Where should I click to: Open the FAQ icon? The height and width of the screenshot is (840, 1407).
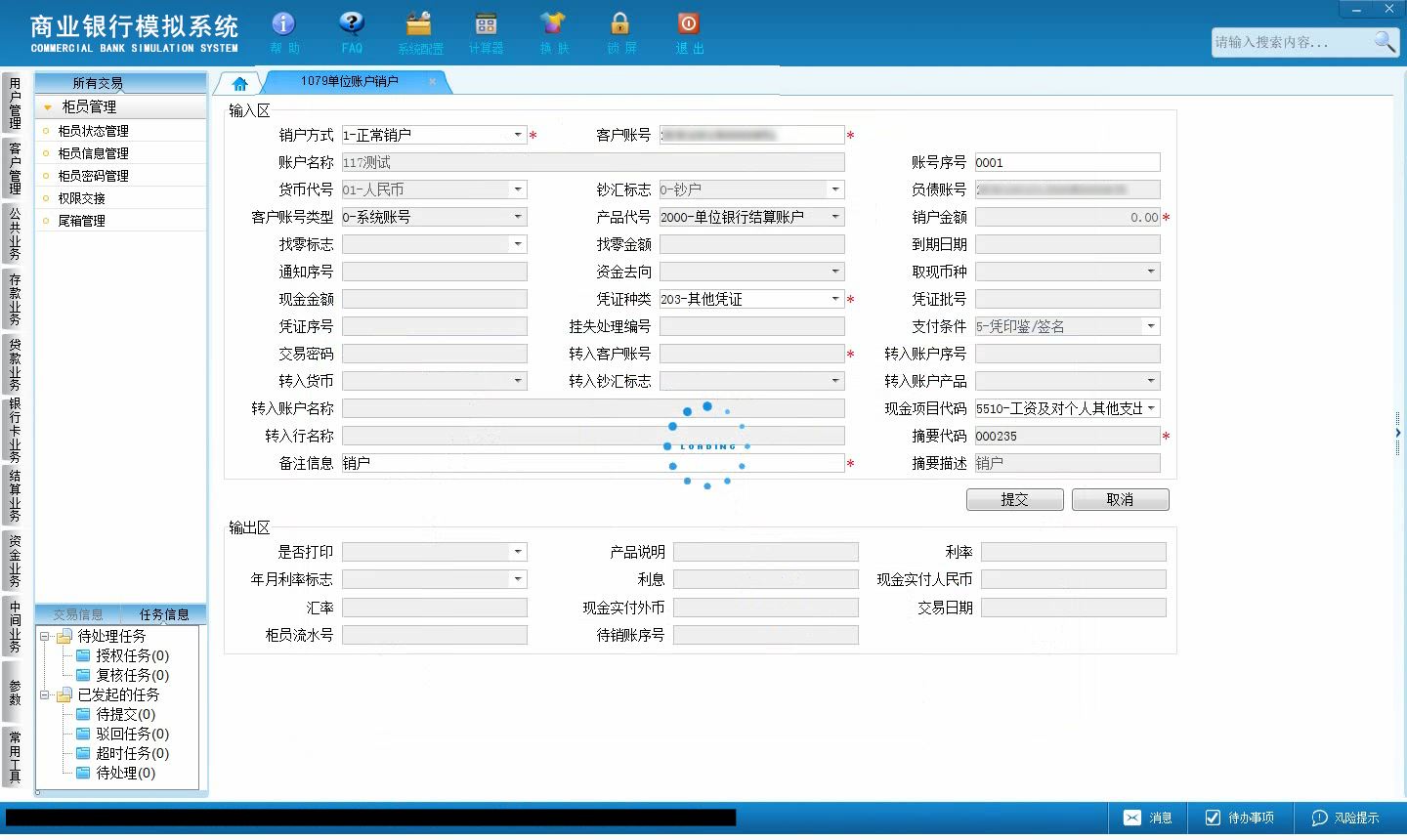352,32
